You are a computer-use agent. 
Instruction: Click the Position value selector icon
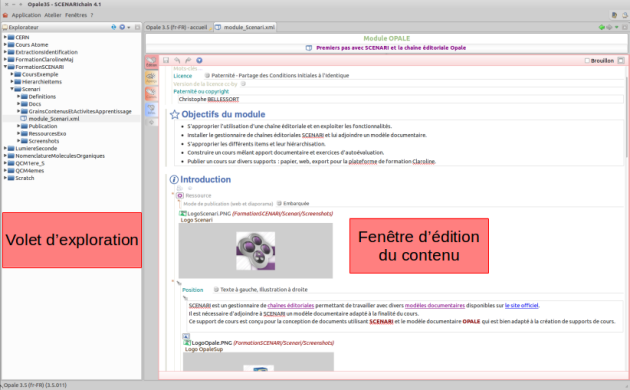pos(216,290)
